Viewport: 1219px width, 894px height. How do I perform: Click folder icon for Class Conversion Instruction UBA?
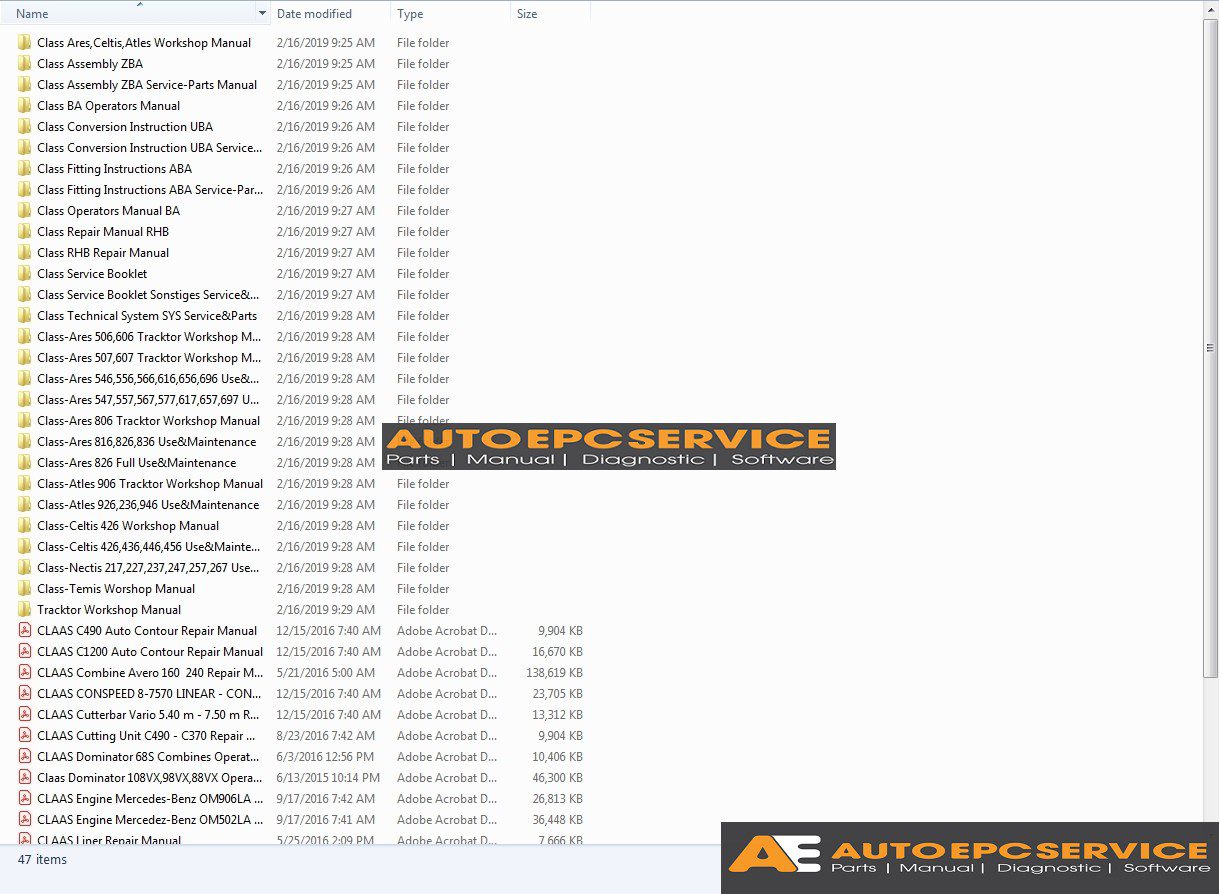pyautogui.click(x=24, y=127)
